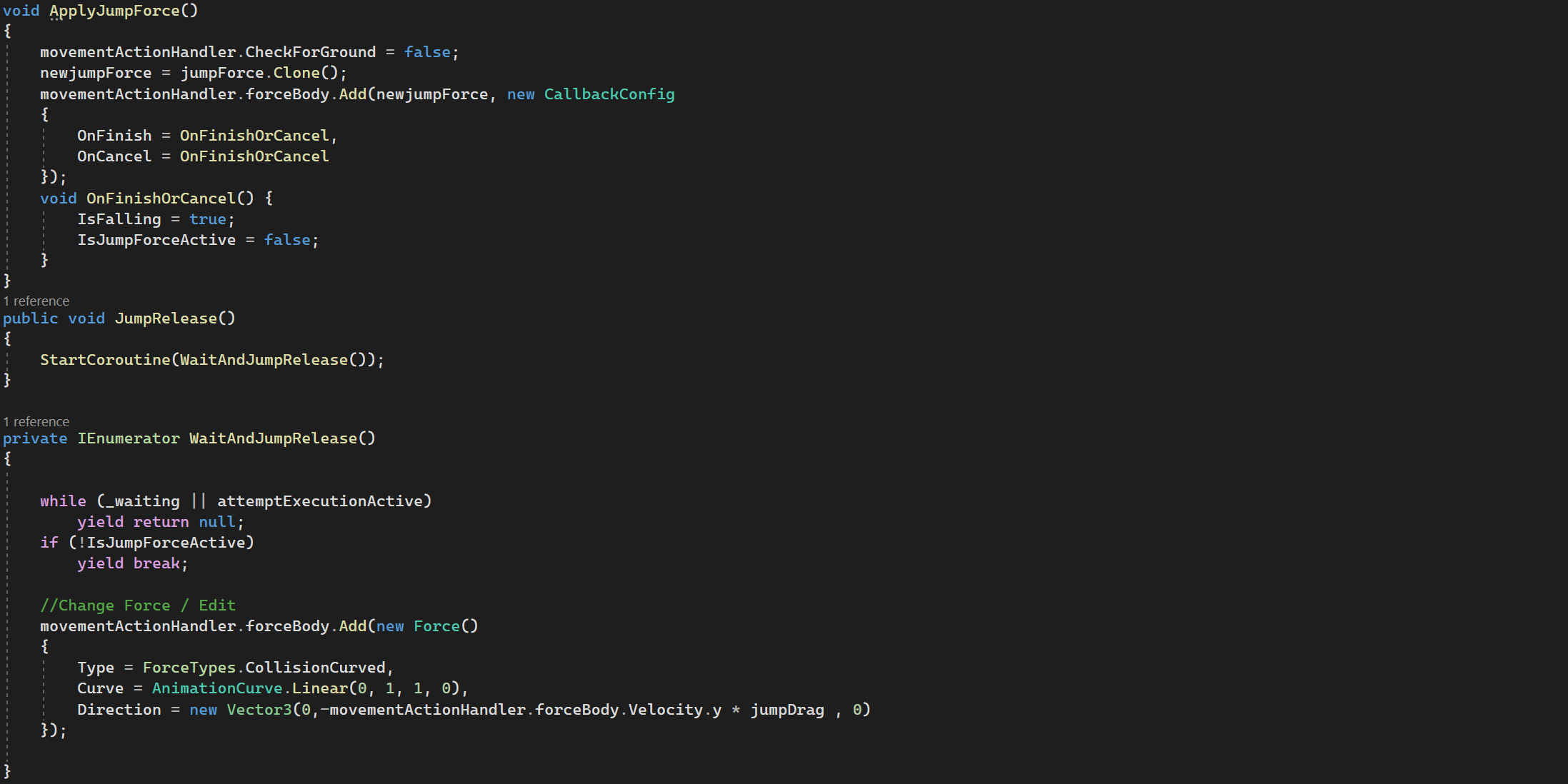
Task: Click the IEnumerator return type
Action: point(129,438)
